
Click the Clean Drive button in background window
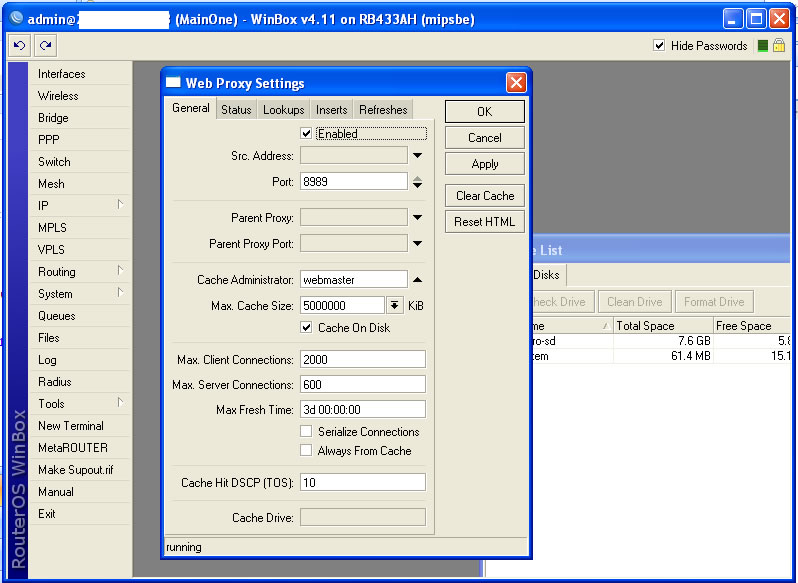pos(635,302)
